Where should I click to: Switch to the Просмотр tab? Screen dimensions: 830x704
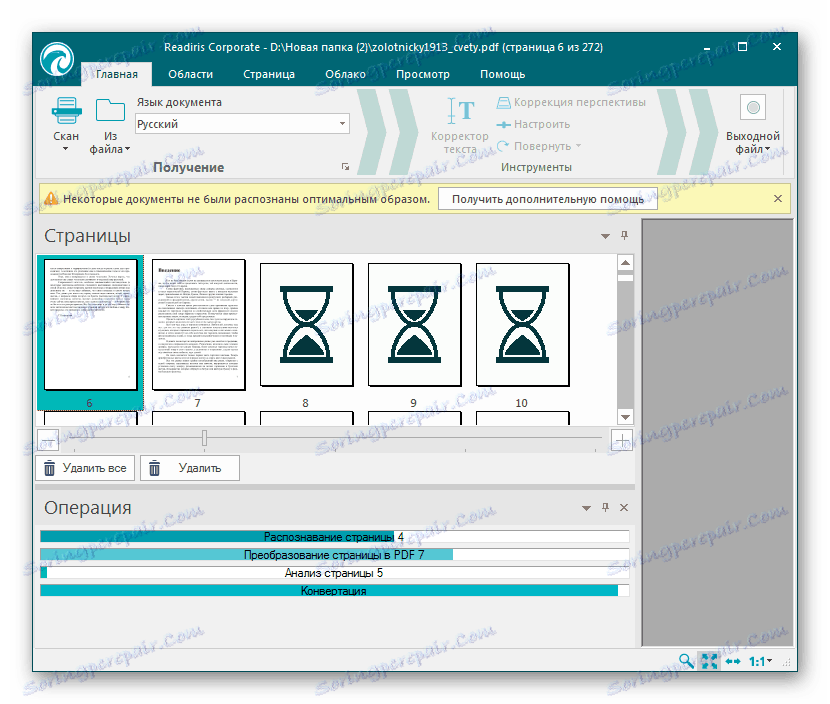[x=423, y=74]
